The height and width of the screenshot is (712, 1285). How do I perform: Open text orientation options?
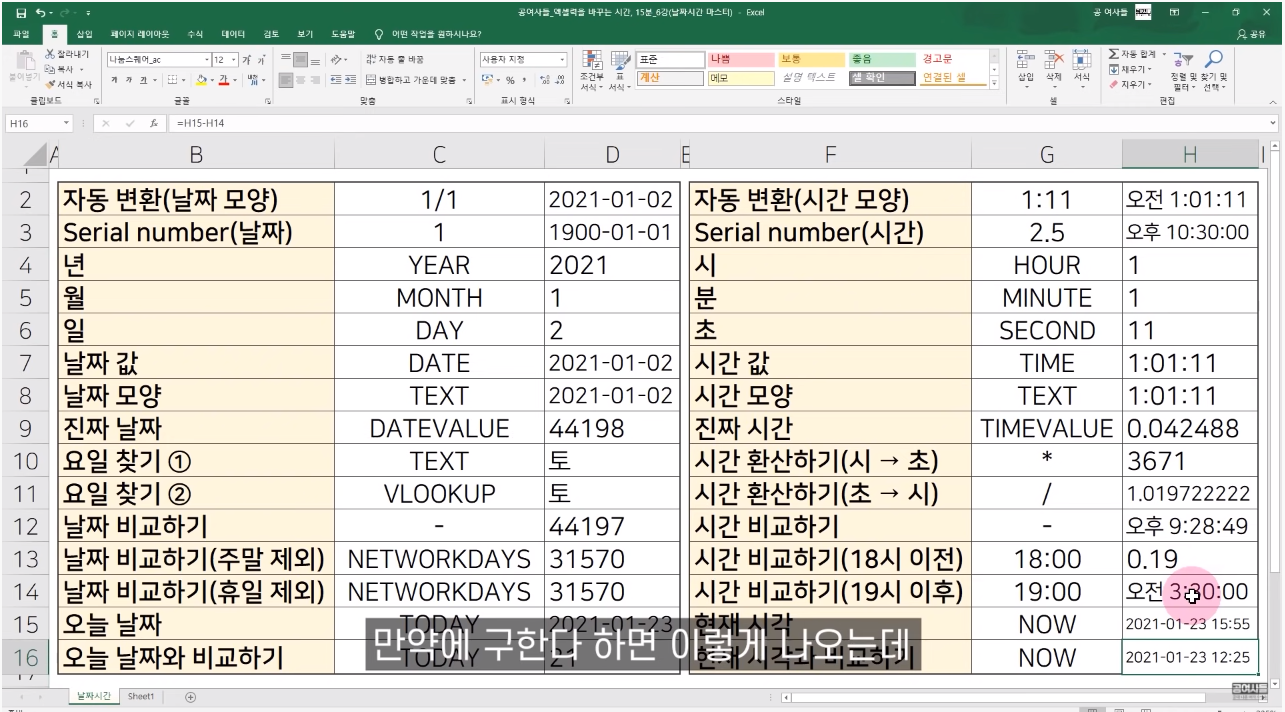click(x=338, y=59)
